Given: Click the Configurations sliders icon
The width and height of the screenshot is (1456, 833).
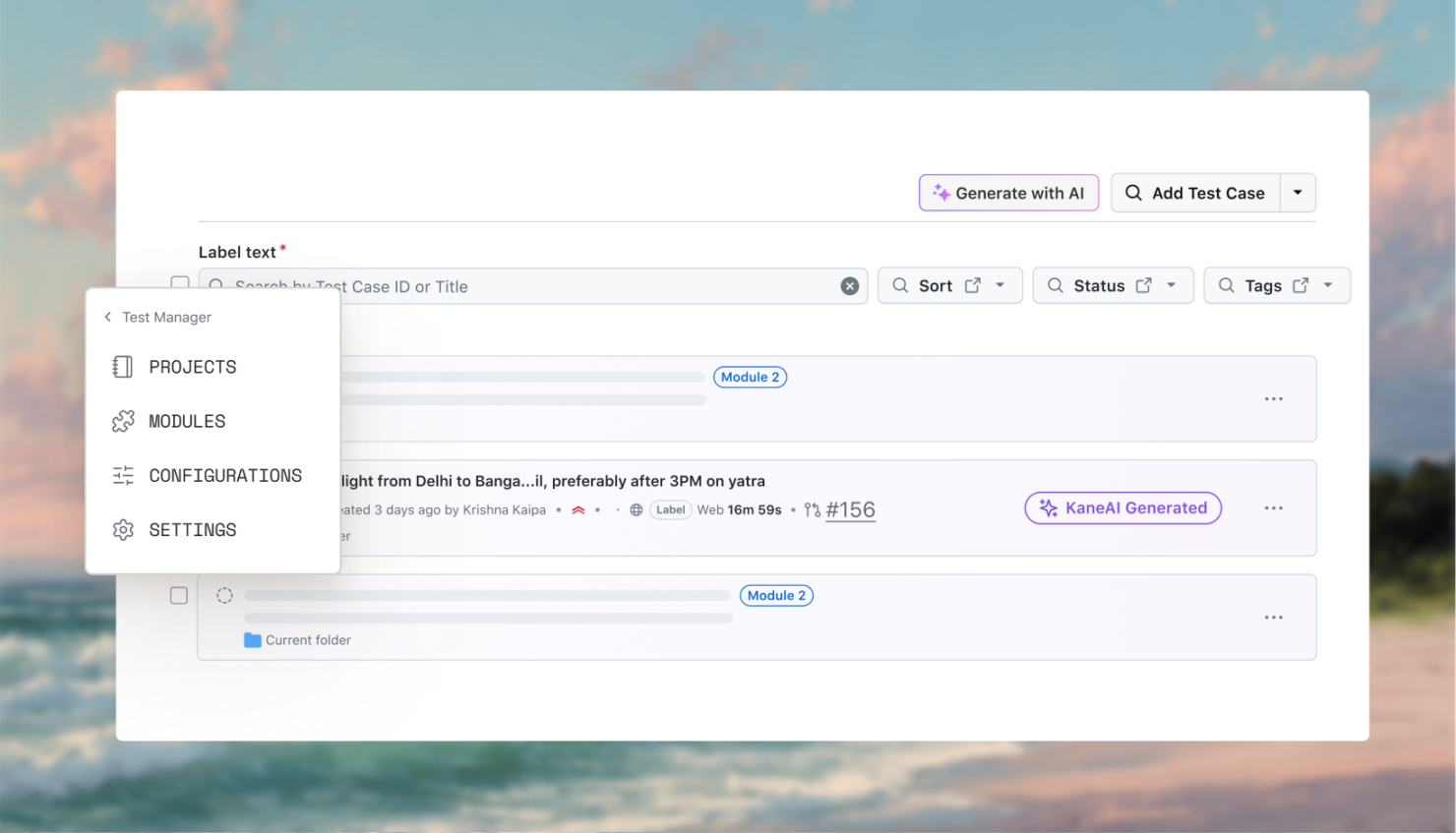Looking at the screenshot, I should click(122, 475).
